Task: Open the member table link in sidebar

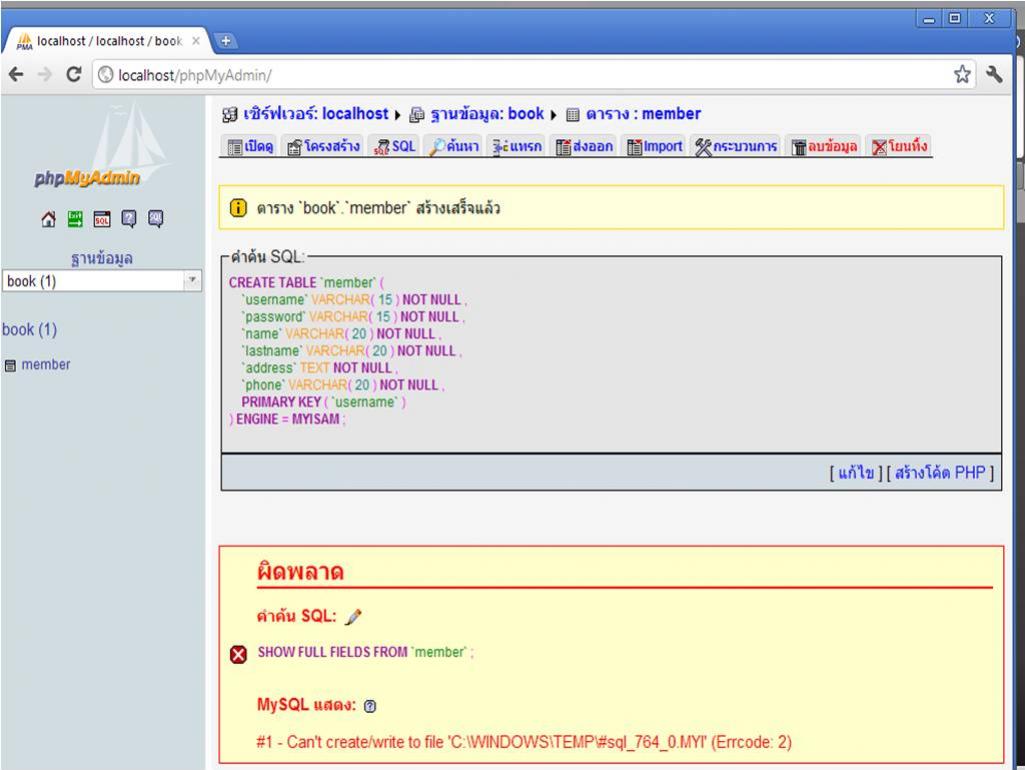Action: [x=46, y=365]
